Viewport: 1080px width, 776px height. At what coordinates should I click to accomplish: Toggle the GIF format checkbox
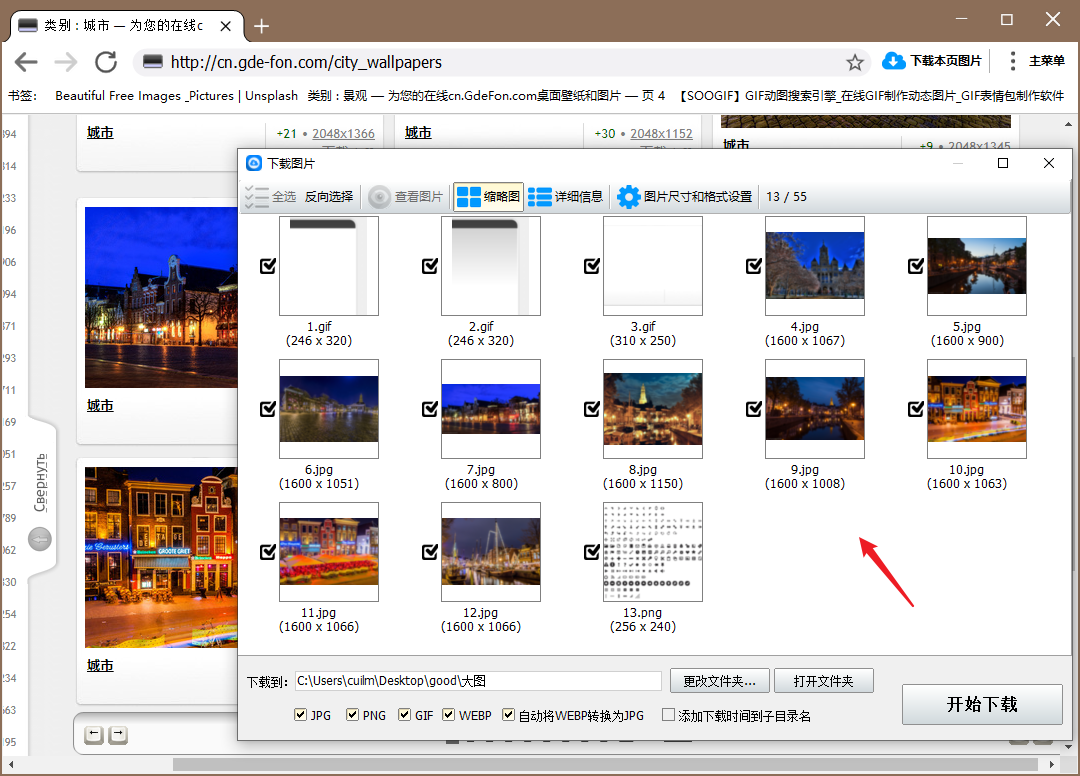[x=404, y=715]
